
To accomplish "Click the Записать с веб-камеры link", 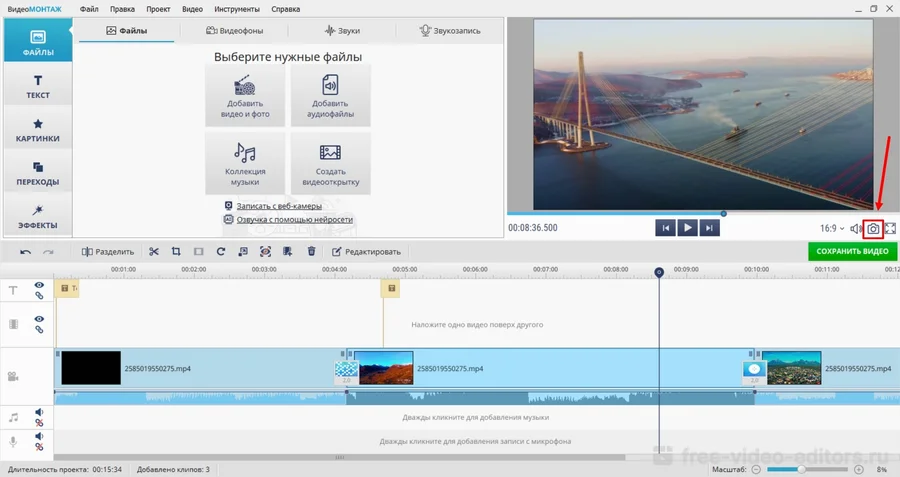I will tap(278, 205).
